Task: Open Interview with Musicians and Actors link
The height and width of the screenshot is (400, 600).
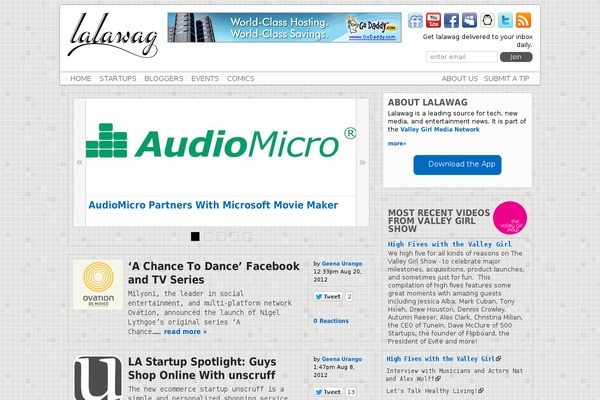Action: (x=455, y=375)
